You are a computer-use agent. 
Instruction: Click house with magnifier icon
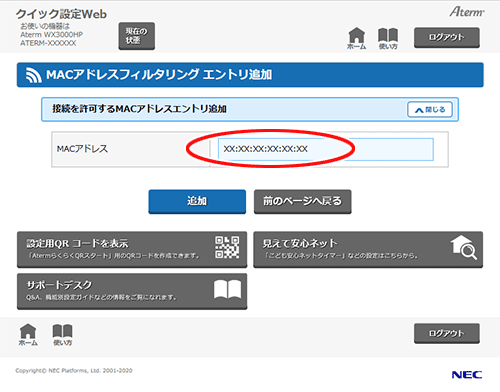pos(464,247)
